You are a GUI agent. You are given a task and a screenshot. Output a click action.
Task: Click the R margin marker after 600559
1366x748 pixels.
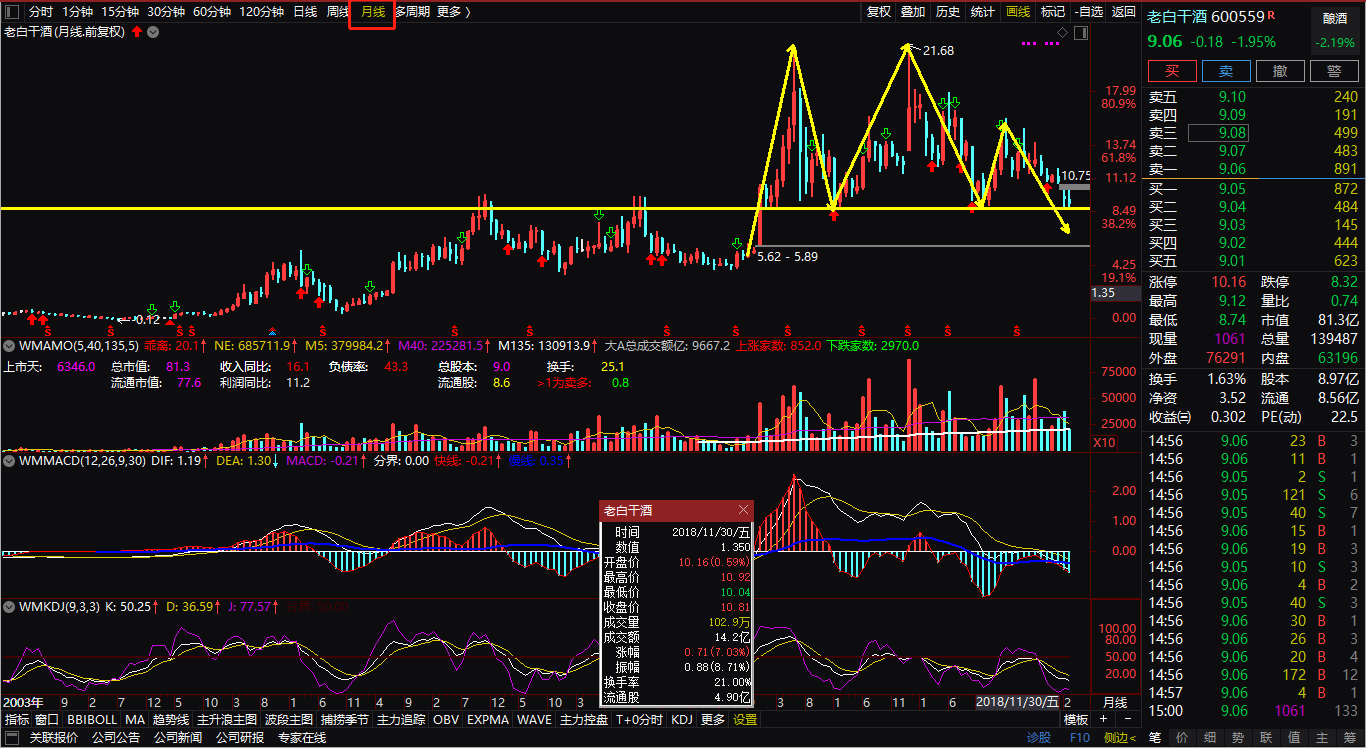[1271, 14]
